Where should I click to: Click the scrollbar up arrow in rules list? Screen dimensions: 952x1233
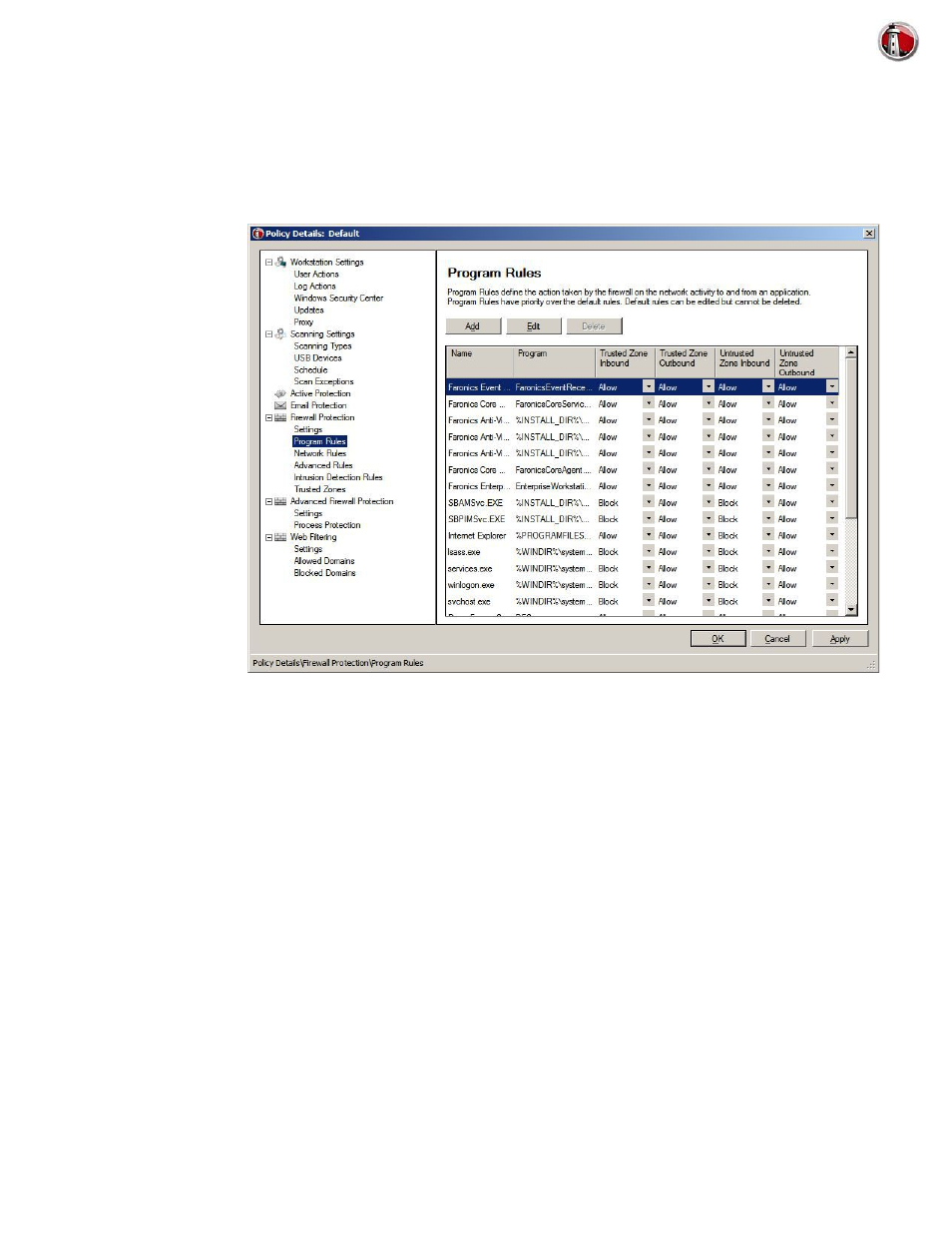851,352
